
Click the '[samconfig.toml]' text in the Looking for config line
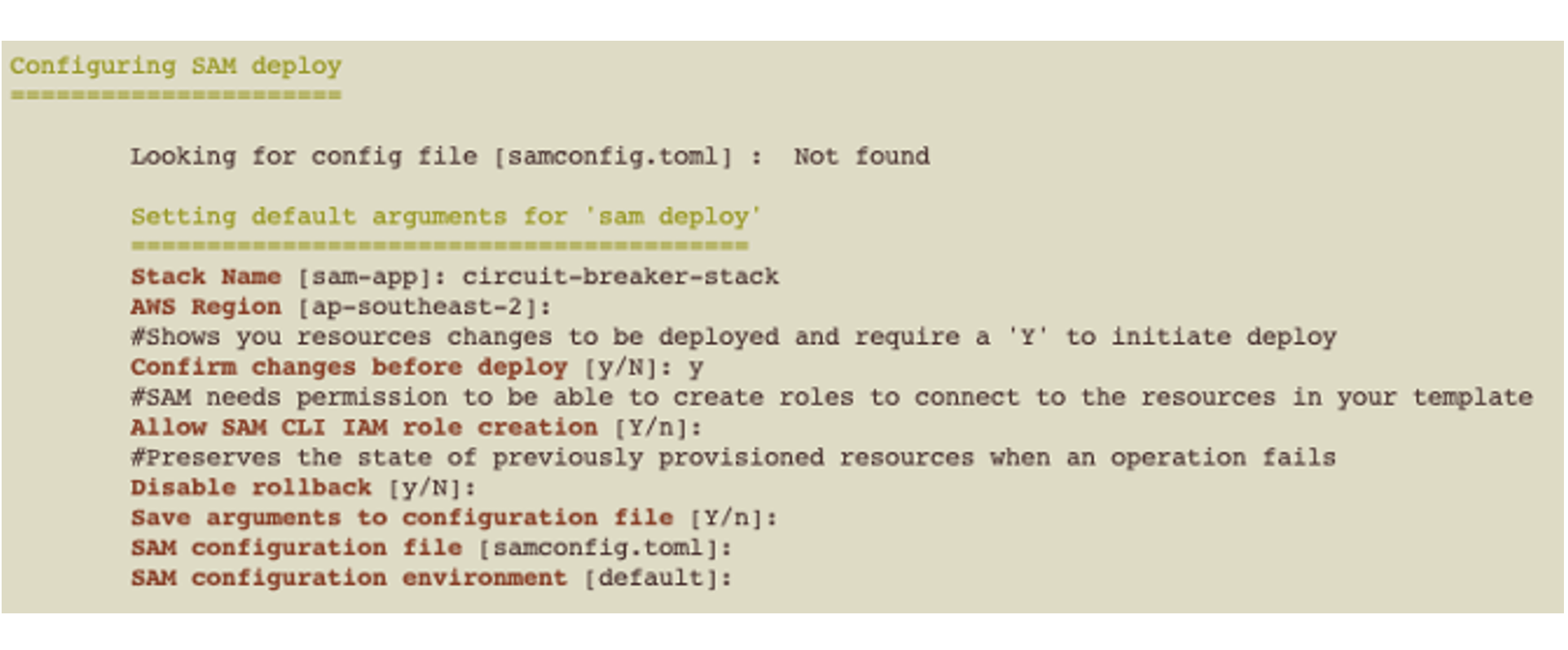click(x=613, y=156)
